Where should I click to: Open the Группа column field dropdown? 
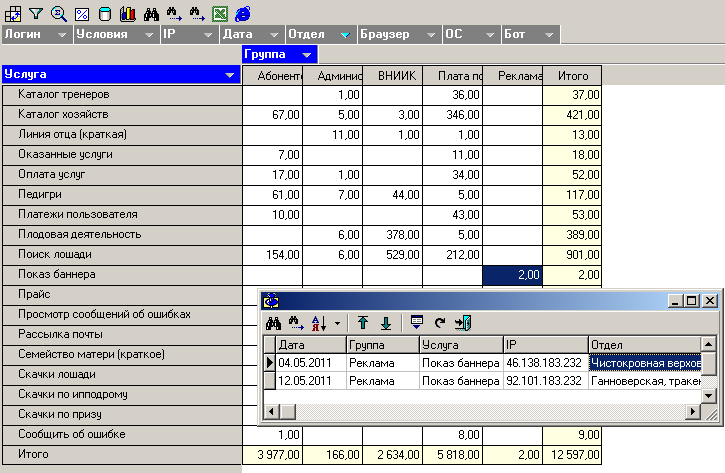[308, 54]
